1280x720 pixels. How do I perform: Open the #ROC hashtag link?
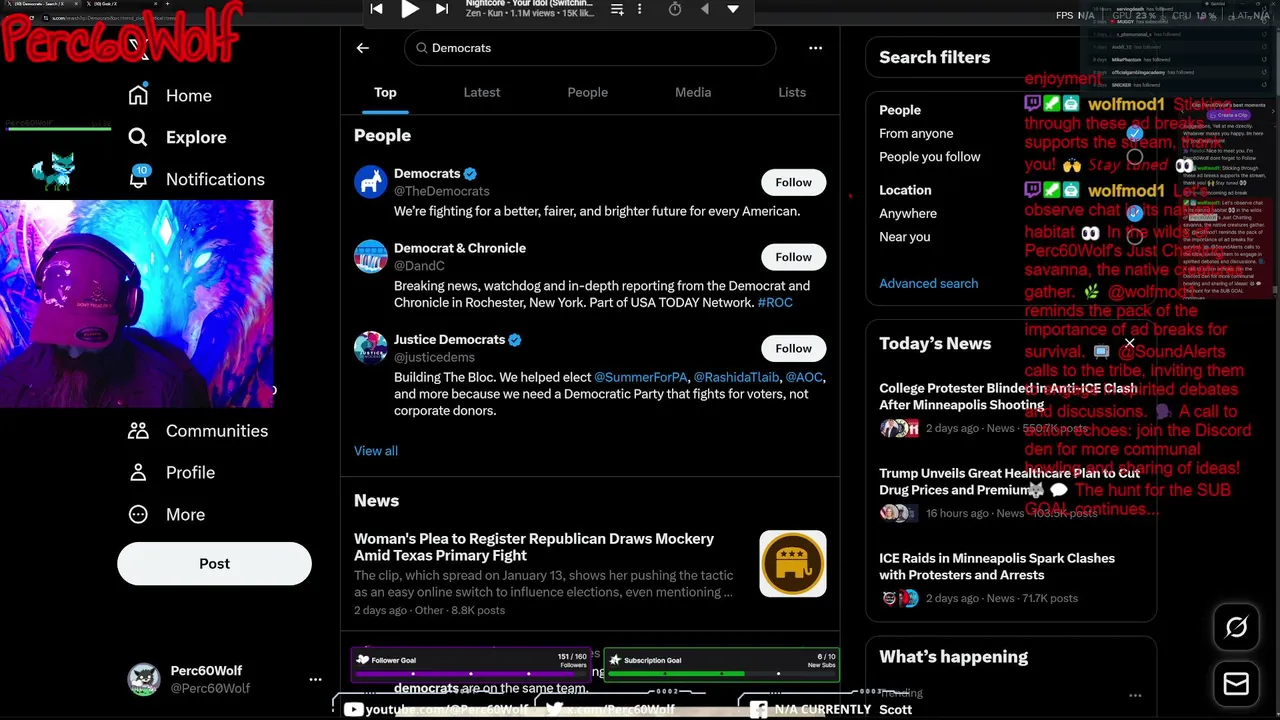(x=775, y=302)
